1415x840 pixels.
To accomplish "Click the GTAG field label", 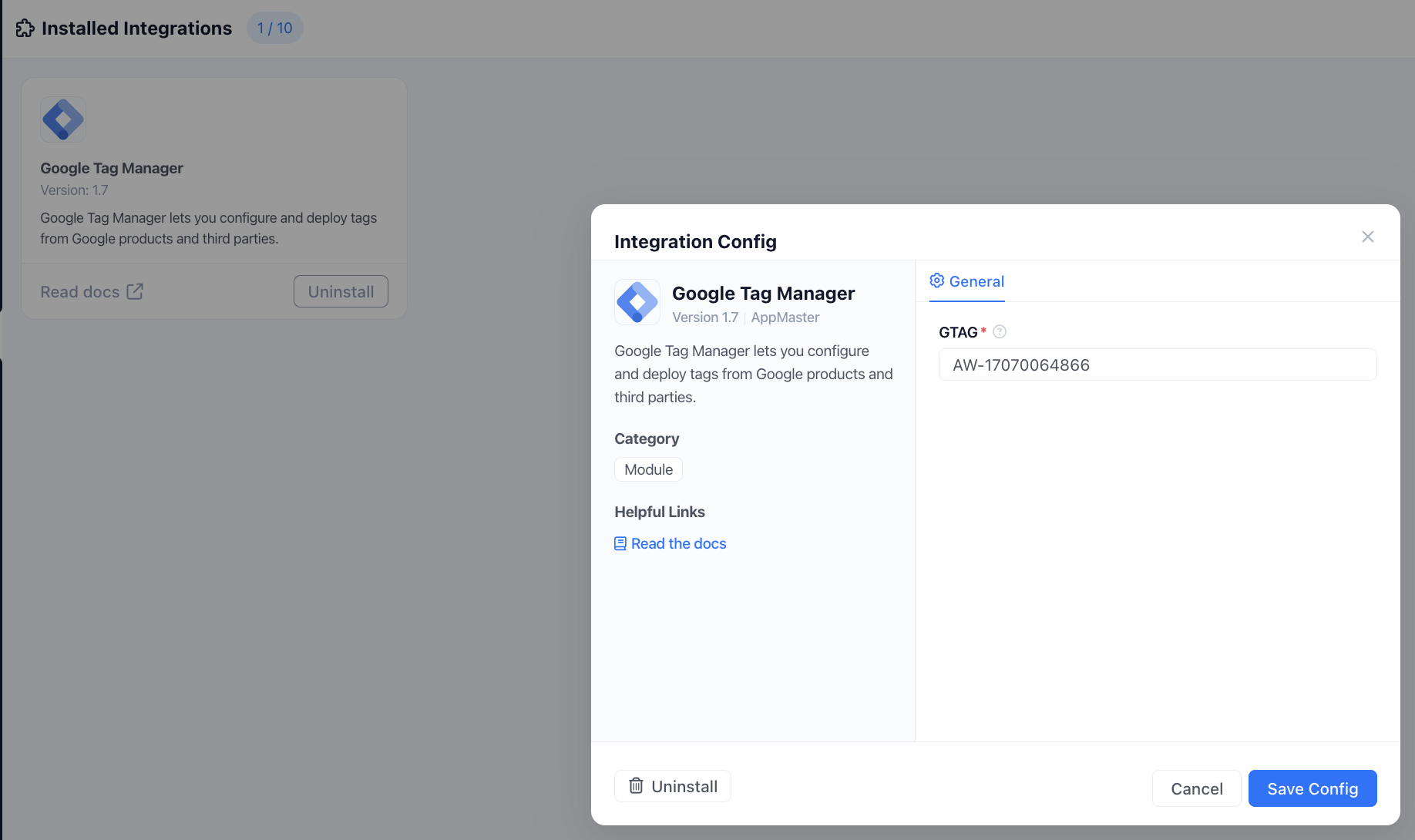I will click(958, 332).
